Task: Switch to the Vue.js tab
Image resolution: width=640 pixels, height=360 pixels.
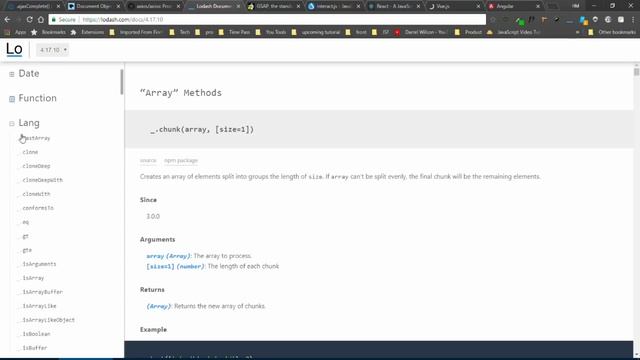Action: [454, 6]
